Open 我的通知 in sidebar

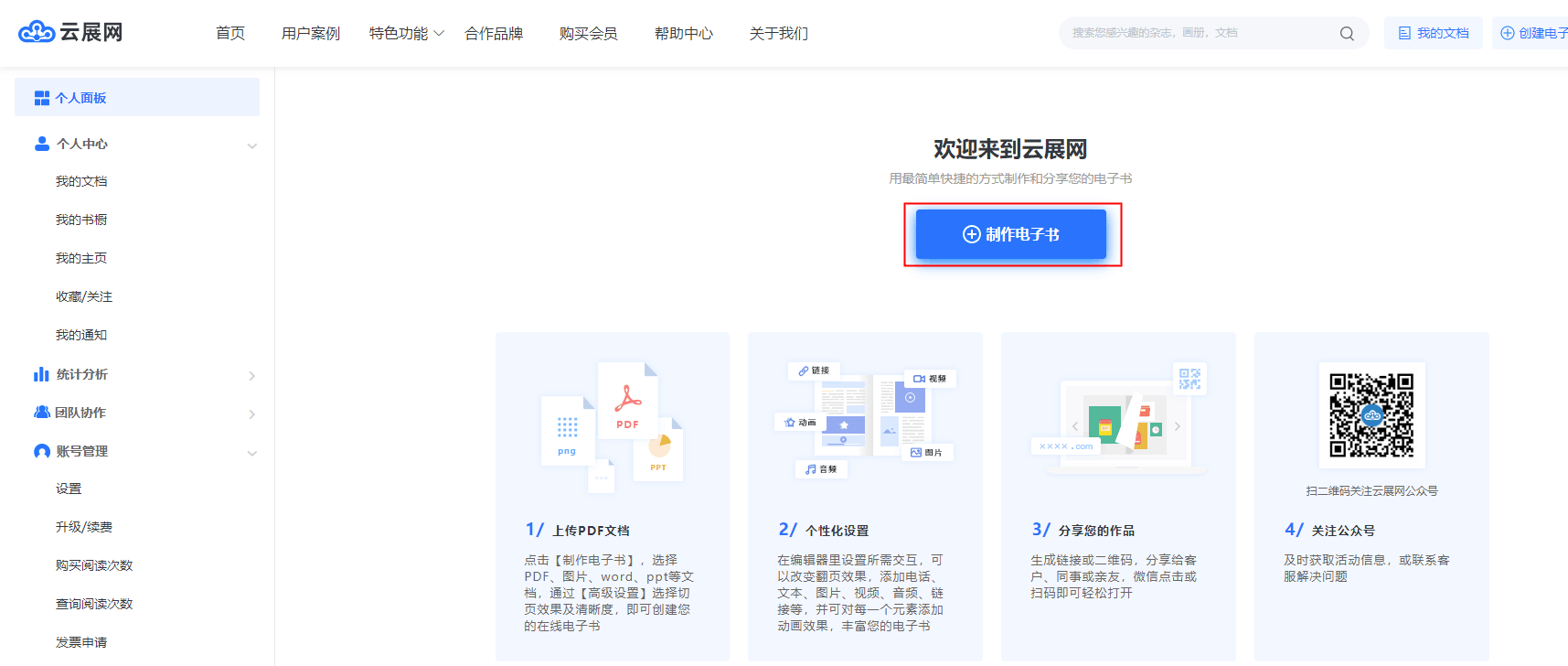tap(81, 335)
